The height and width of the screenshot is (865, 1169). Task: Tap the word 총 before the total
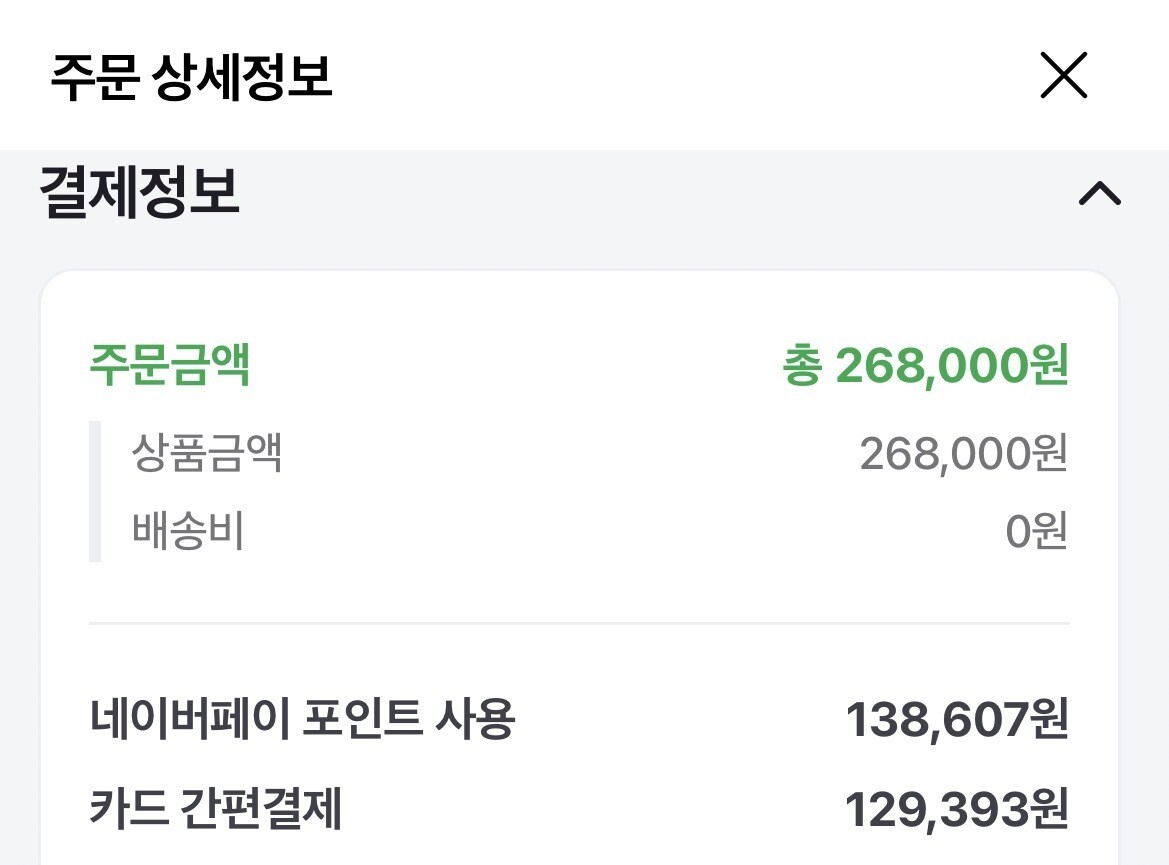click(x=802, y=367)
